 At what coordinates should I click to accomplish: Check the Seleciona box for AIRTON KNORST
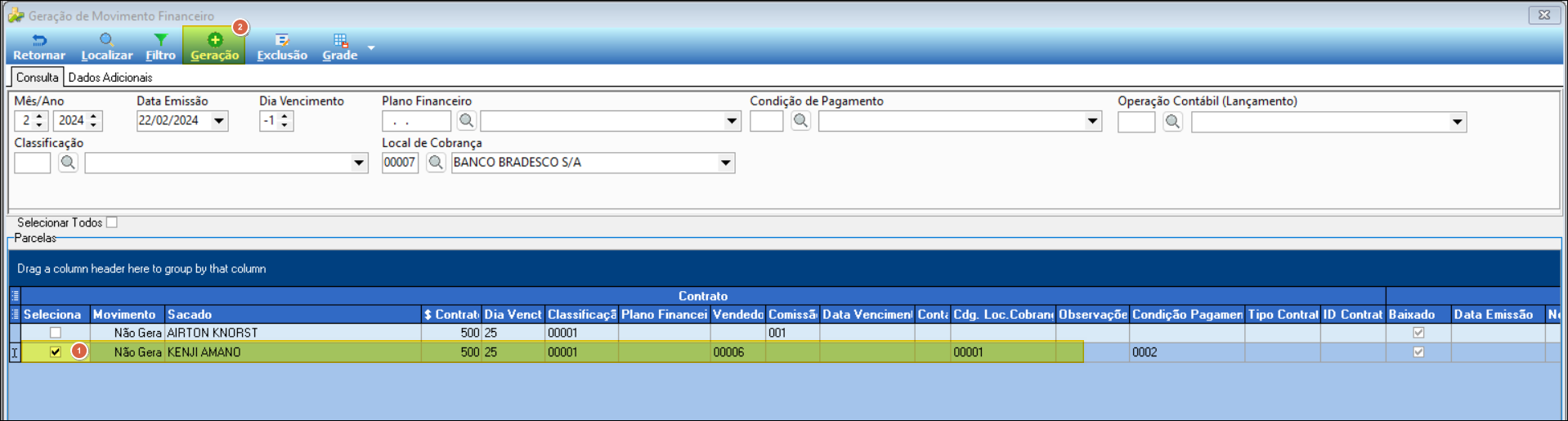(56, 333)
